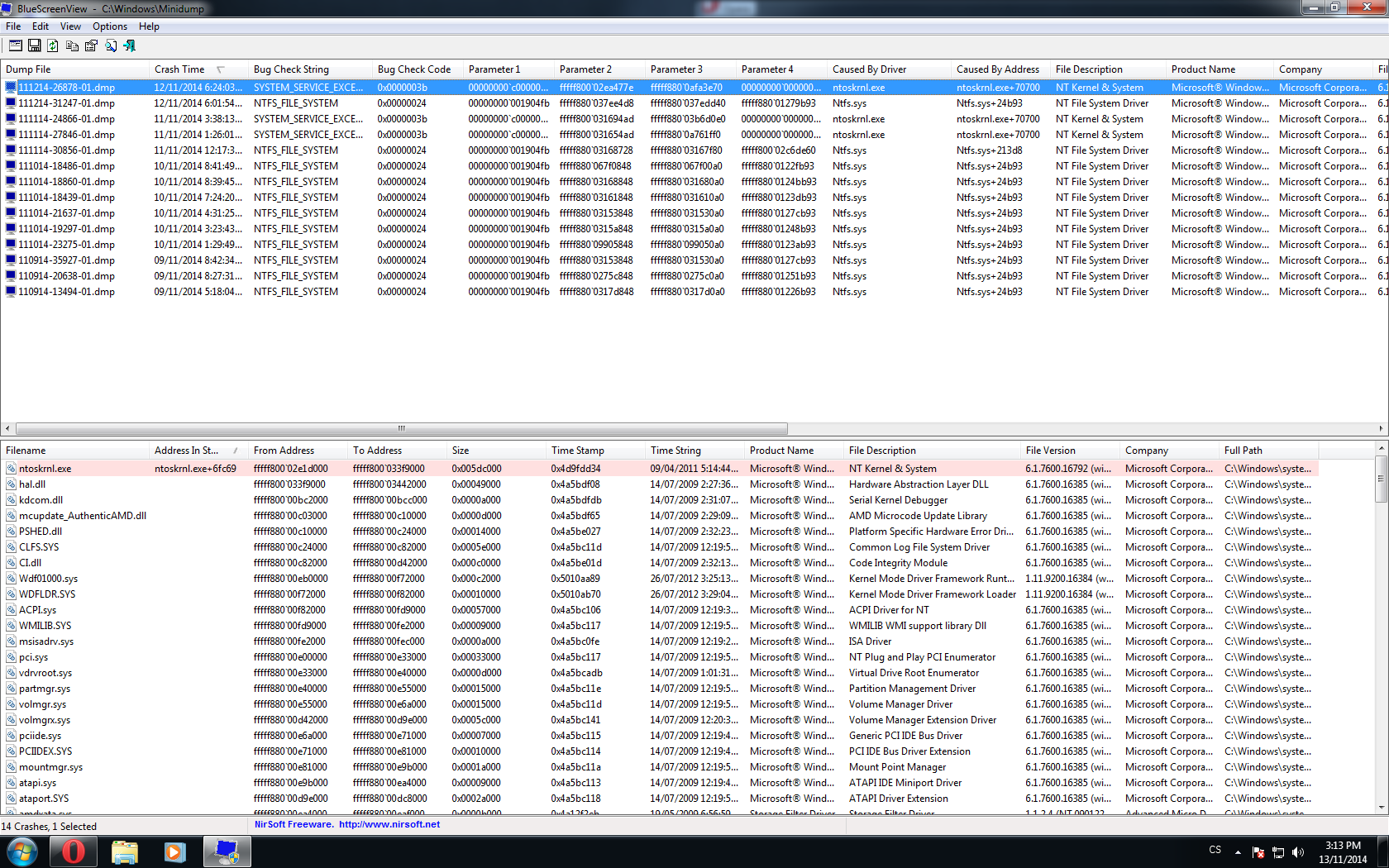This screenshot has height=868, width=1389.
Task: Show hidden system tray icons
Action: pos(1238,852)
